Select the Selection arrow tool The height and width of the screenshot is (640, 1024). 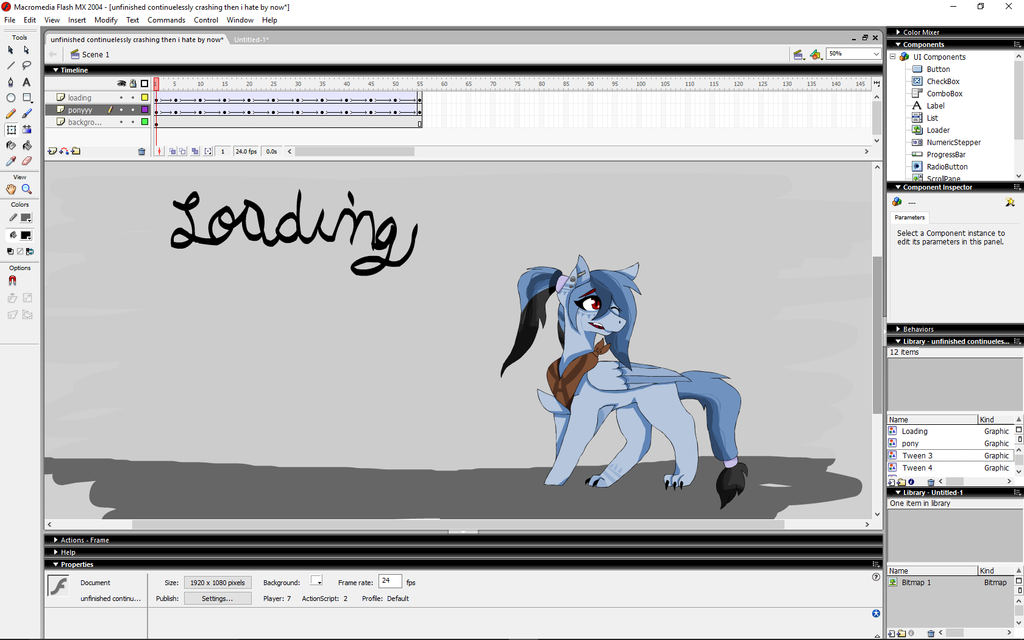10,50
